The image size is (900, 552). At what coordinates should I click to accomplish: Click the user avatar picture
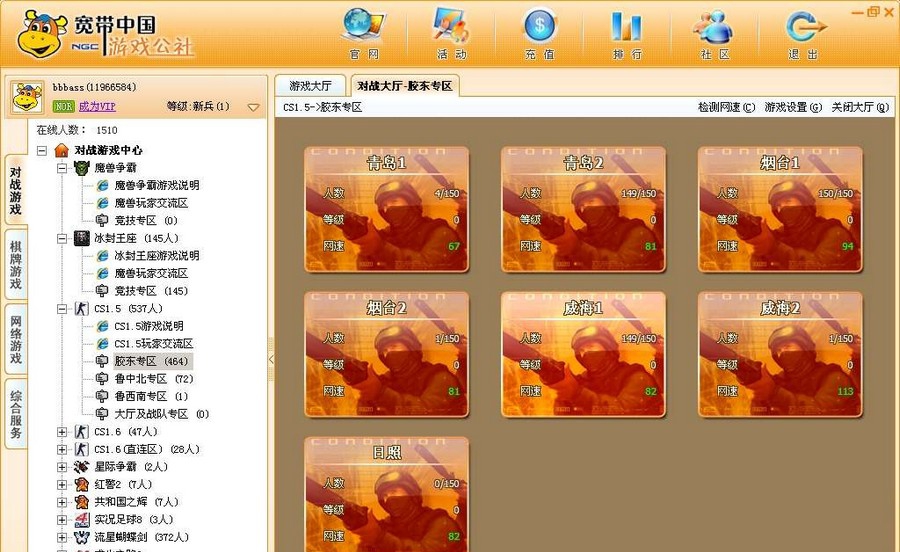27,97
